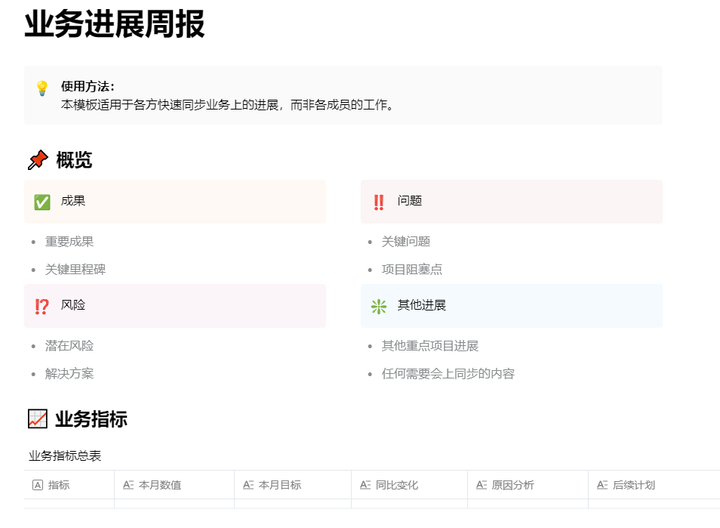Click the green checkmark icon beside 成果
The height and width of the screenshot is (528, 720).
click(x=42, y=202)
